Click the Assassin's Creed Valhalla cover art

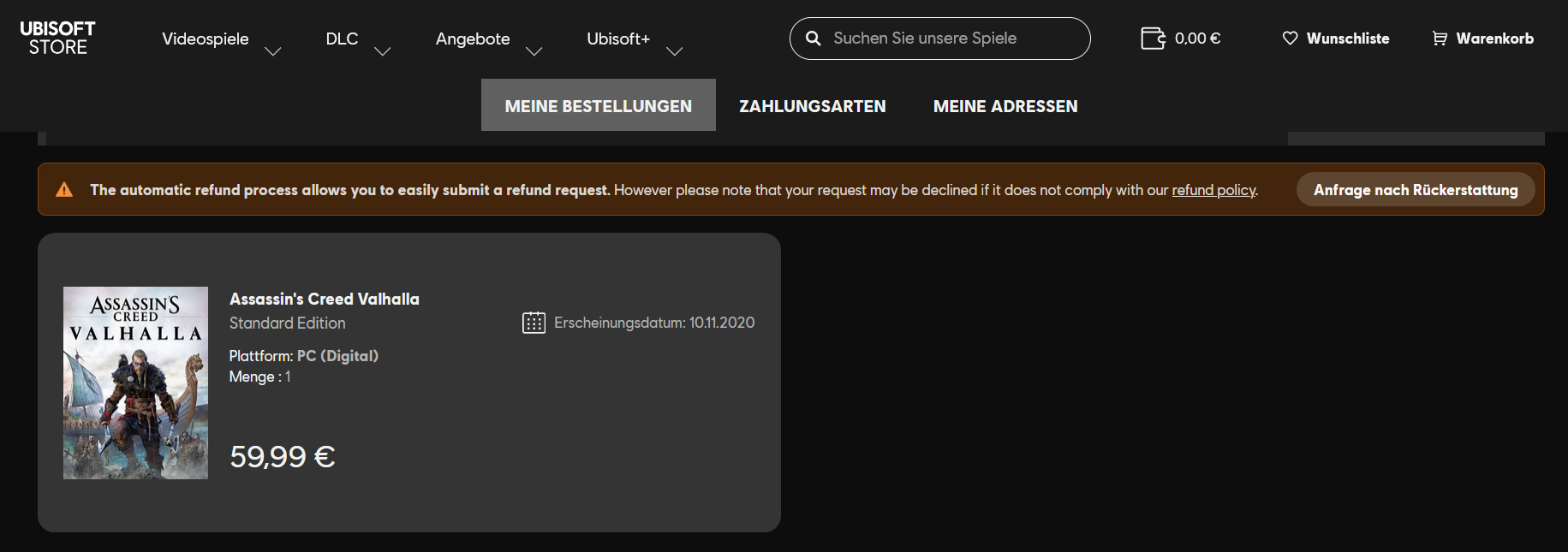(135, 383)
